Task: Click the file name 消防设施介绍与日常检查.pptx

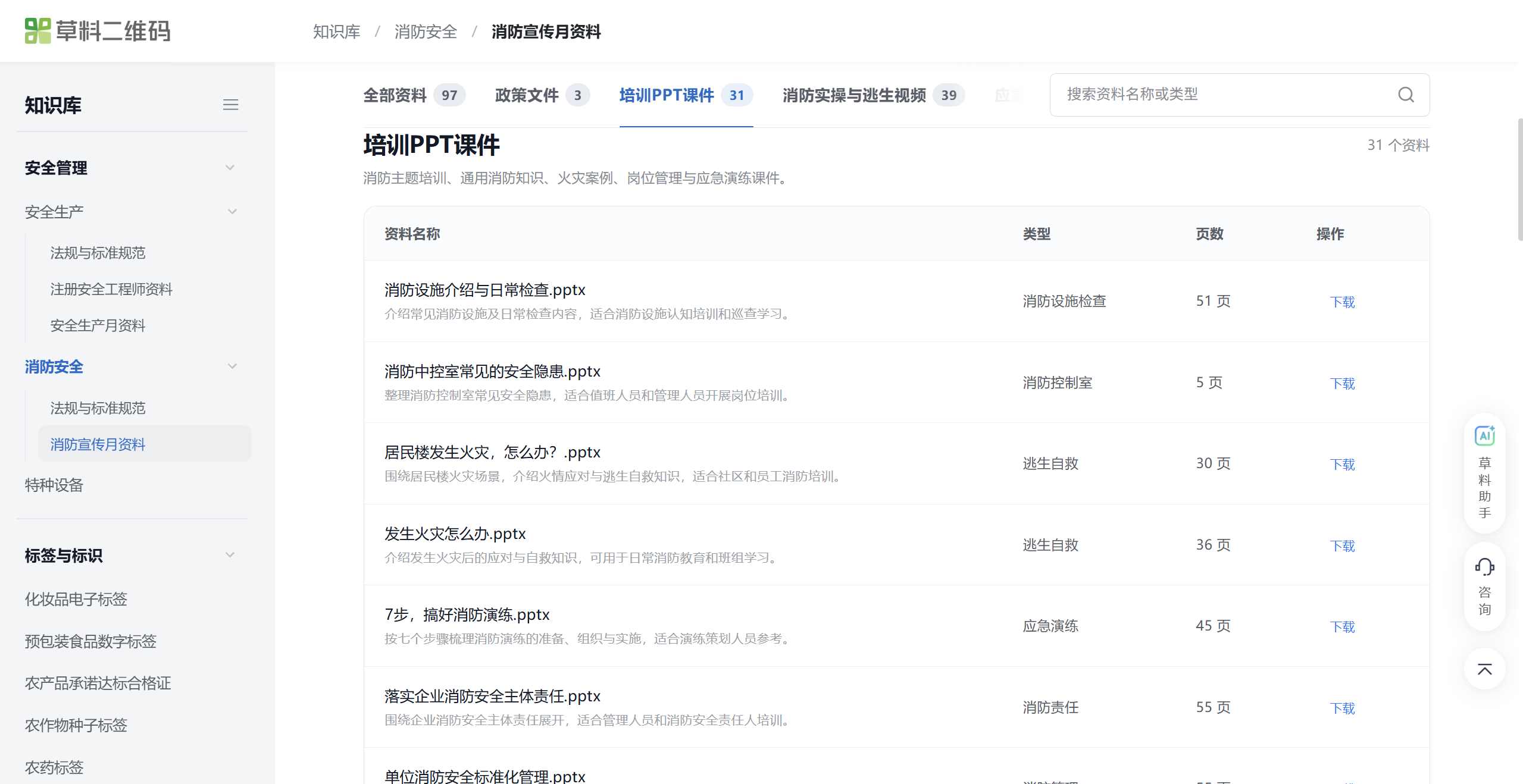Action: (485, 290)
